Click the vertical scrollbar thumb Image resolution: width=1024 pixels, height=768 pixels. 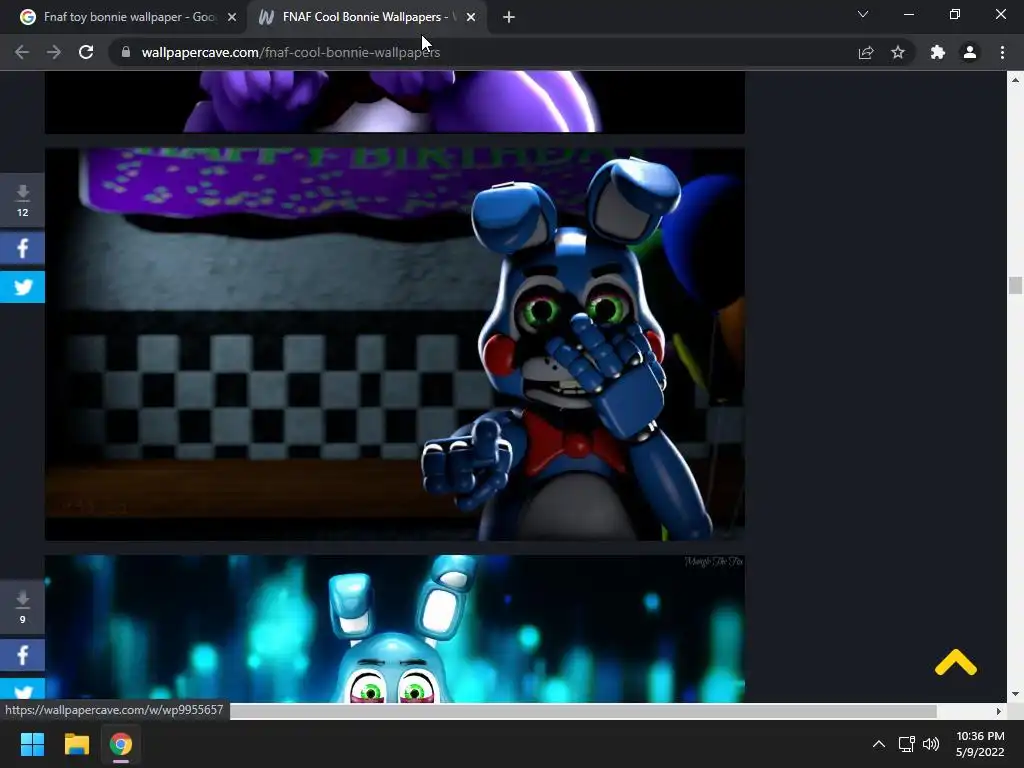(x=1015, y=285)
